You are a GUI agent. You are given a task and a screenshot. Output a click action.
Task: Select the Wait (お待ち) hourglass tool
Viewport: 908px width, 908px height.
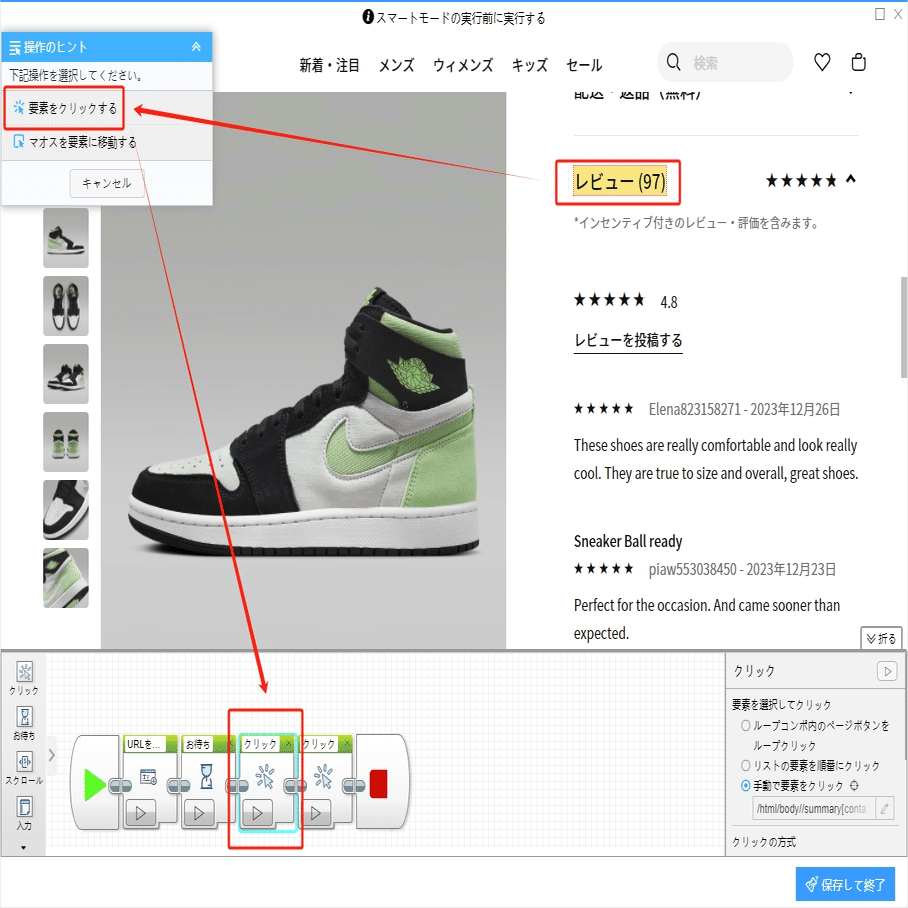point(24,723)
